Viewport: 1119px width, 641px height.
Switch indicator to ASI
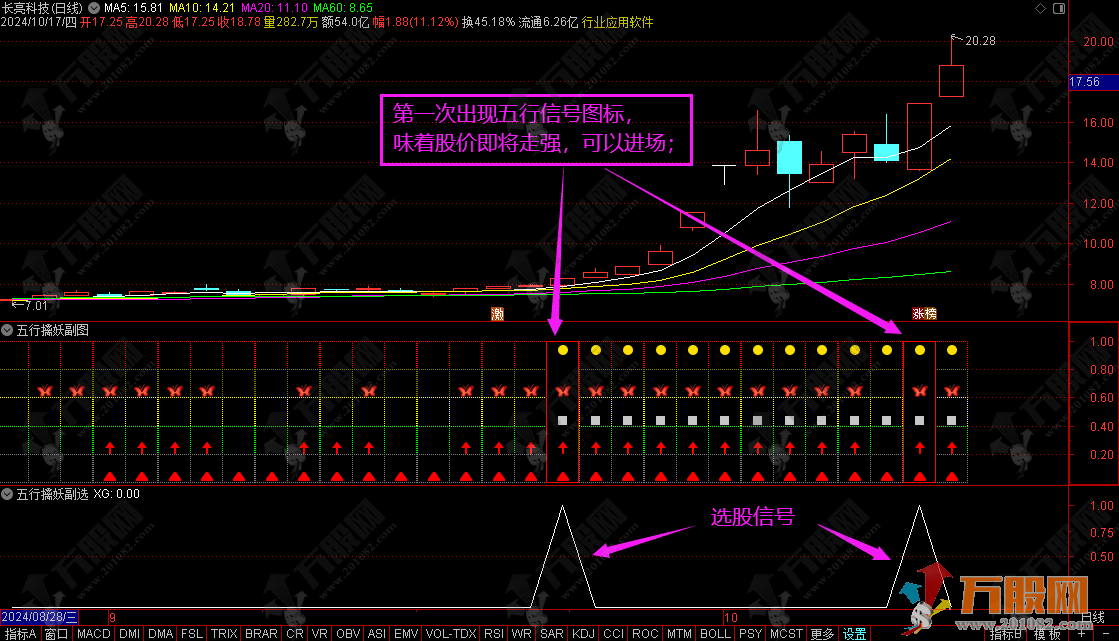click(x=377, y=634)
